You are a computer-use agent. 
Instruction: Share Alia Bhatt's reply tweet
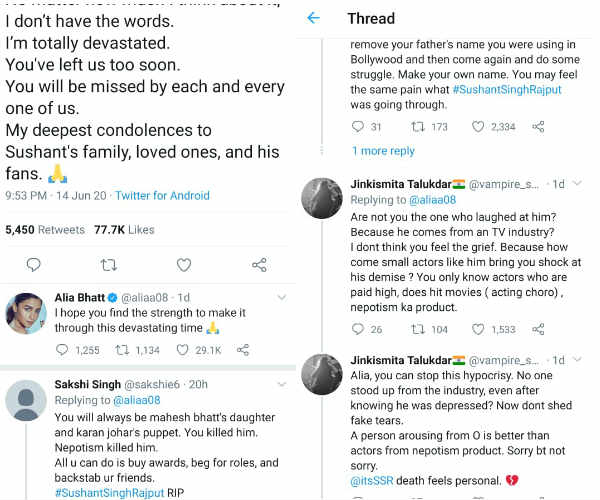click(243, 350)
